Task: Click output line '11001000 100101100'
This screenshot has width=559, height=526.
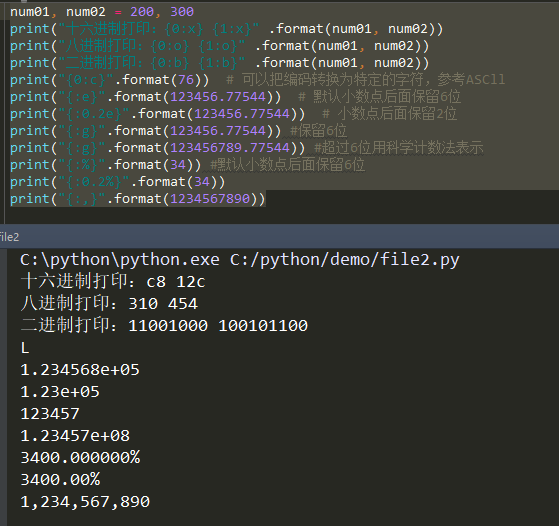Action: tap(164, 326)
